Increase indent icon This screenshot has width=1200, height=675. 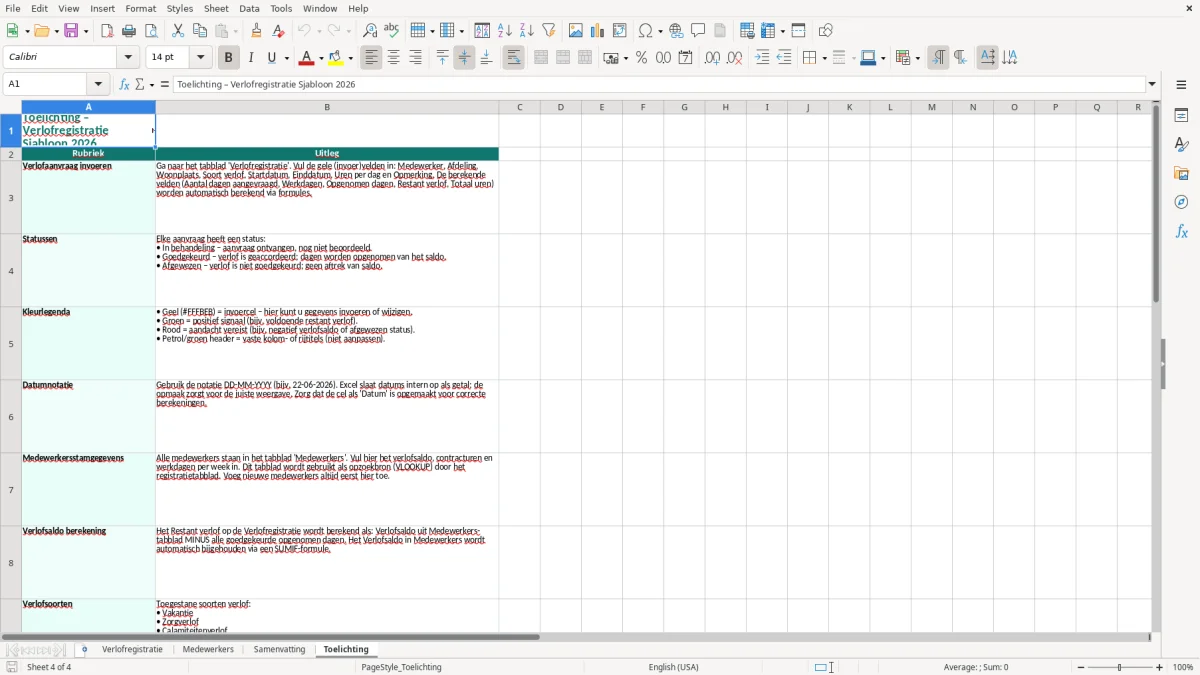tap(762, 58)
